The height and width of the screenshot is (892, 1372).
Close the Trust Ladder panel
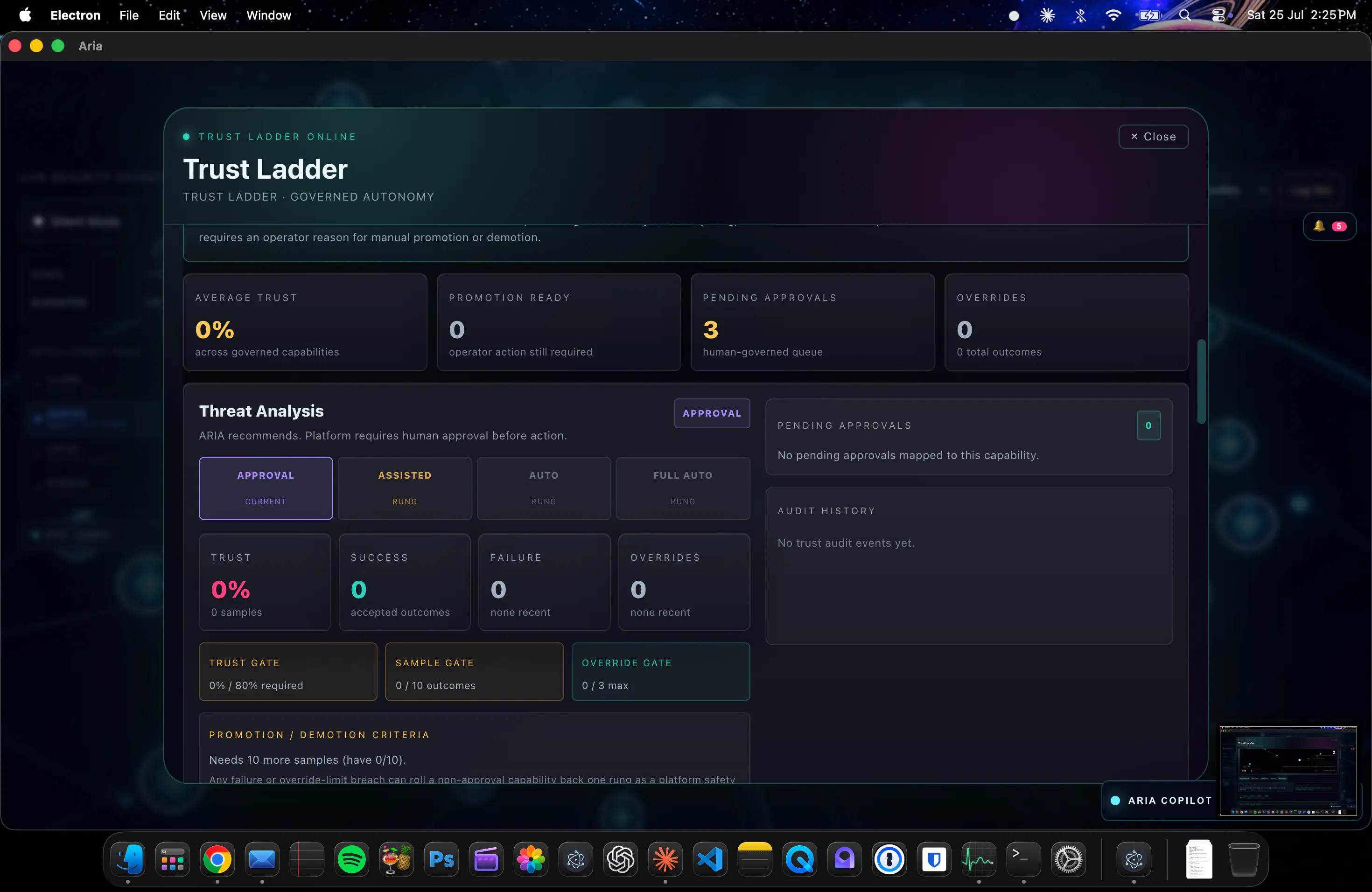(x=1153, y=137)
